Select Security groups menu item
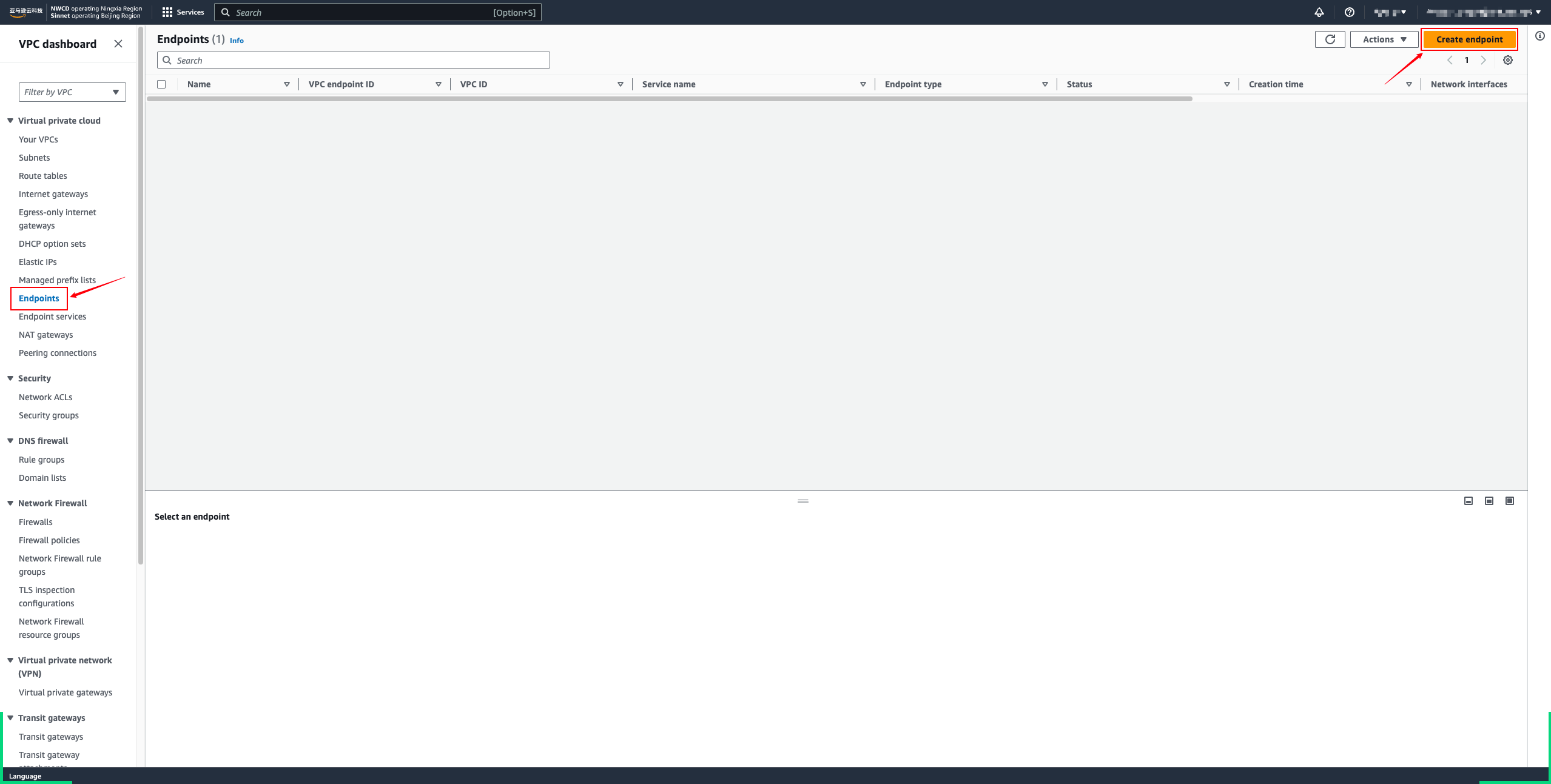Screen dimensions: 1551x784 pyautogui.click(x=49, y=415)
